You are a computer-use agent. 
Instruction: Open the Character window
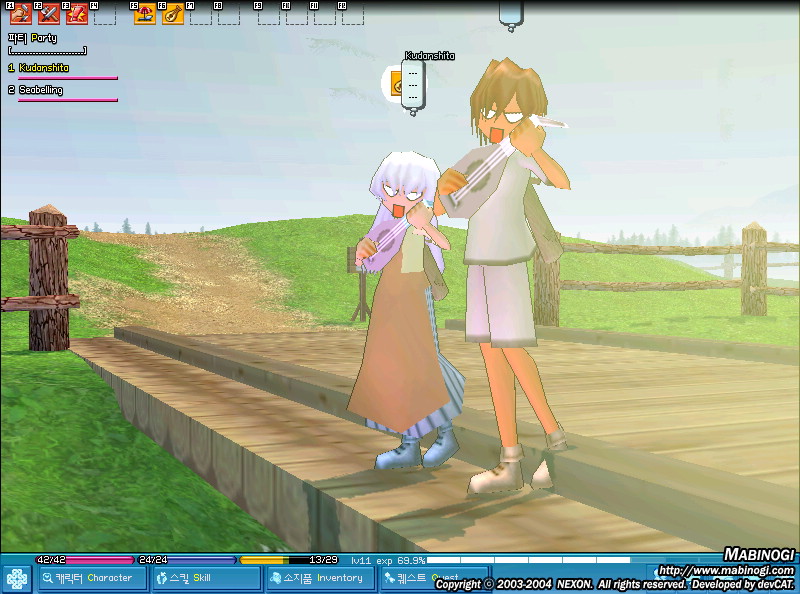coord(92,578)
